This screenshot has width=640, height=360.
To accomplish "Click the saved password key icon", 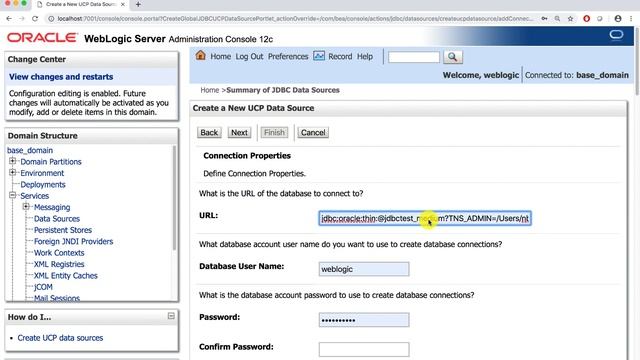I will click(x=544, y=18).
